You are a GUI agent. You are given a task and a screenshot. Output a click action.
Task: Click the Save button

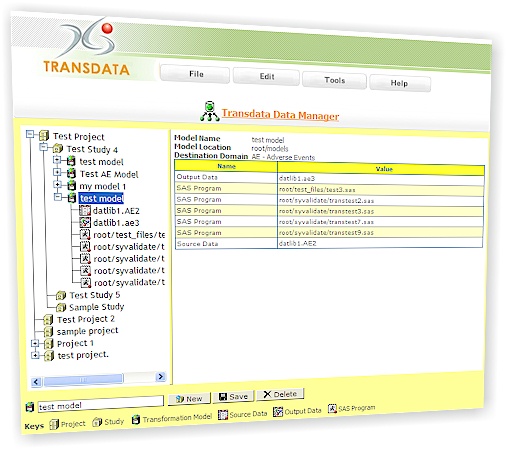(x=234, y=396)
